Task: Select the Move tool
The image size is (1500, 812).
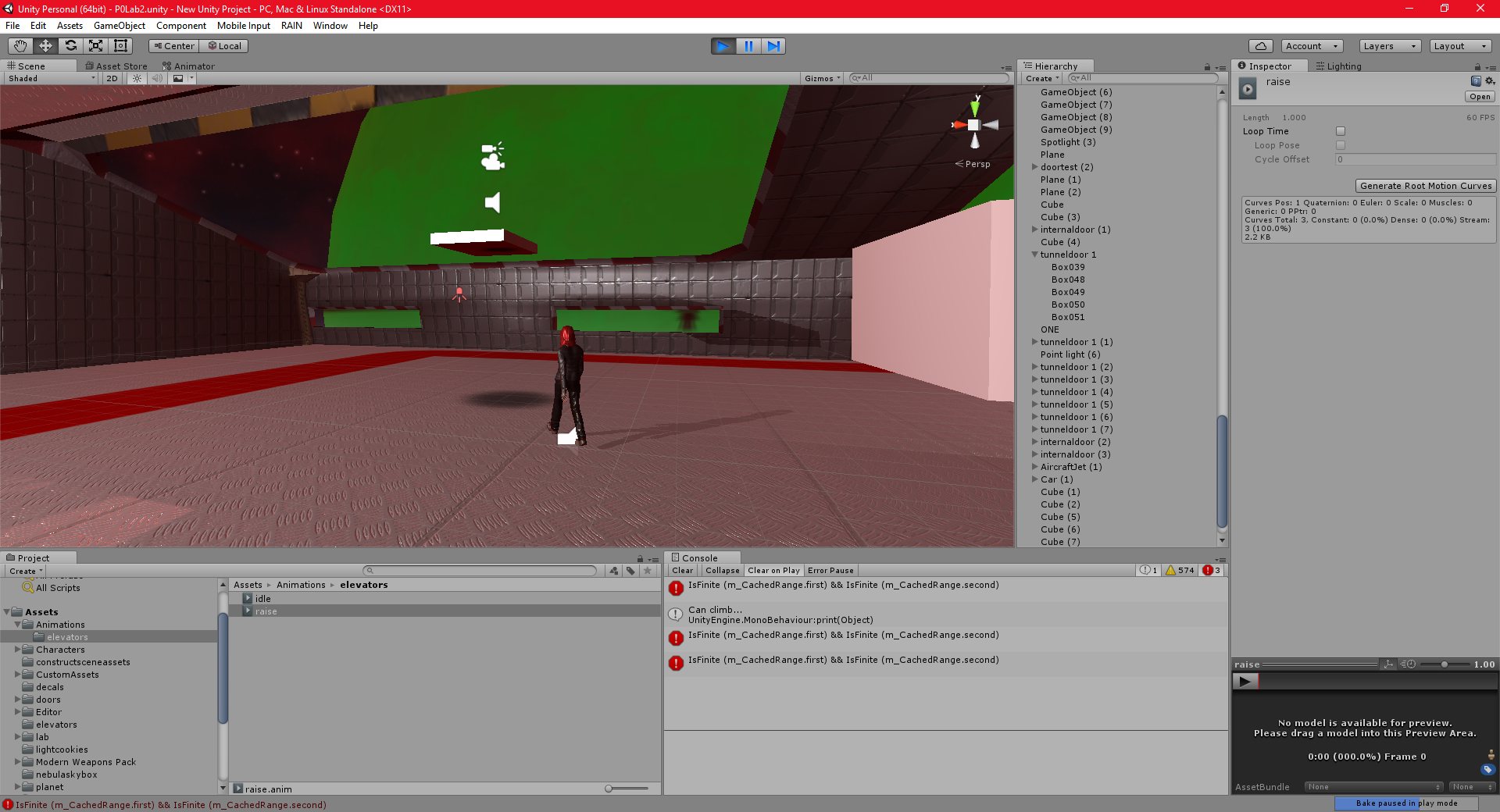Action: click(46, 46)
